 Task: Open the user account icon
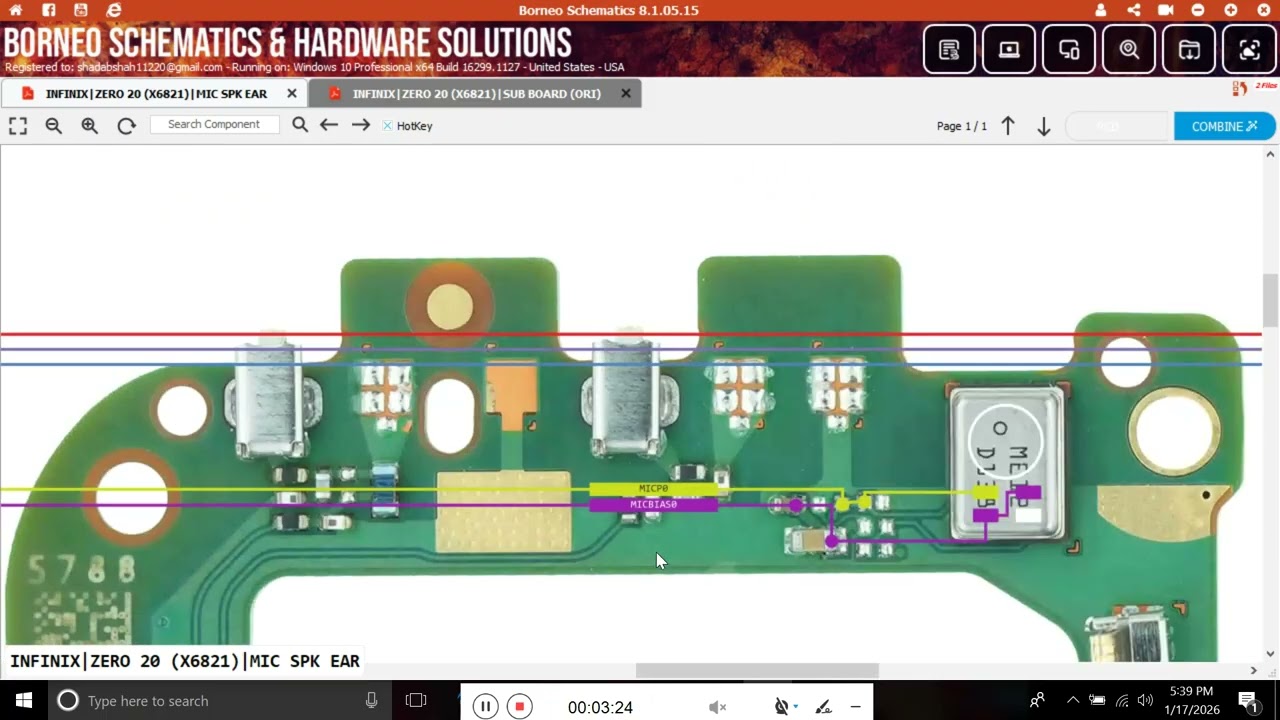(1101, 10)
